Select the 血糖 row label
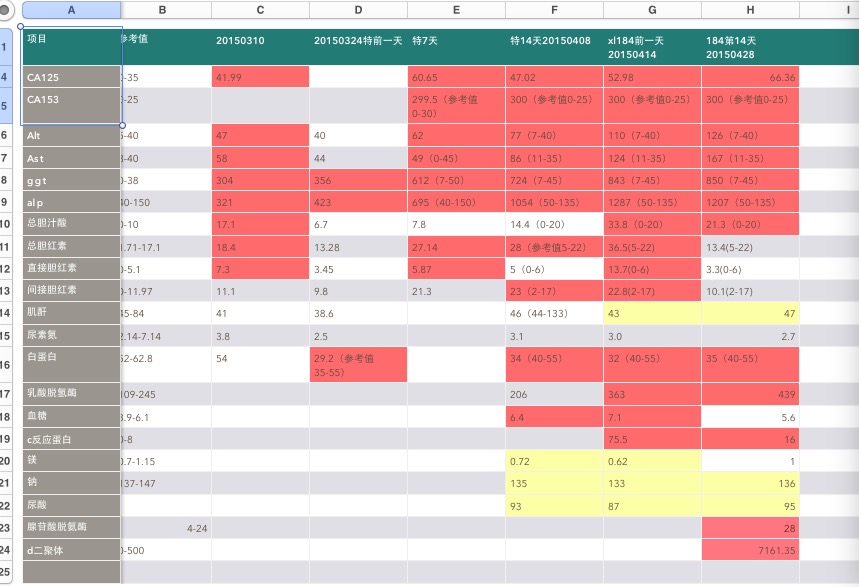Screen dimensions: 859x587 point(72,417)
